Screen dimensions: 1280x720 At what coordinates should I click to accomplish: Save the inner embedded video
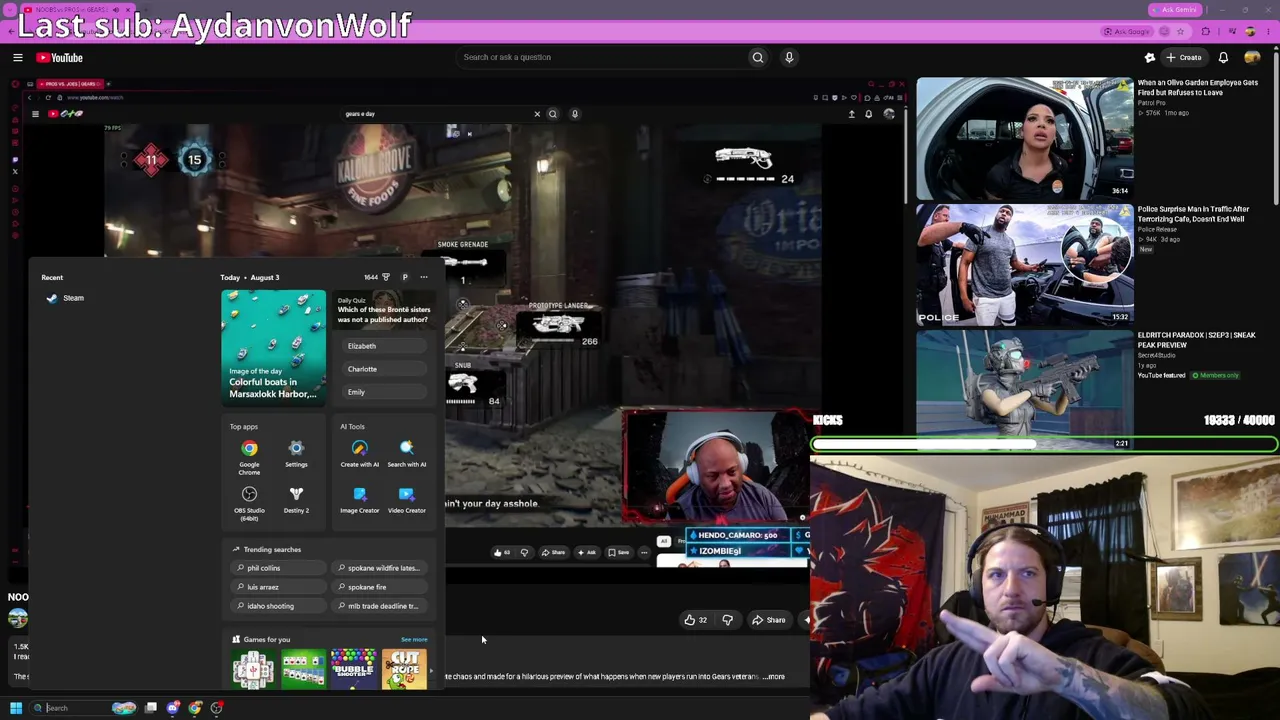click(619, 552)
